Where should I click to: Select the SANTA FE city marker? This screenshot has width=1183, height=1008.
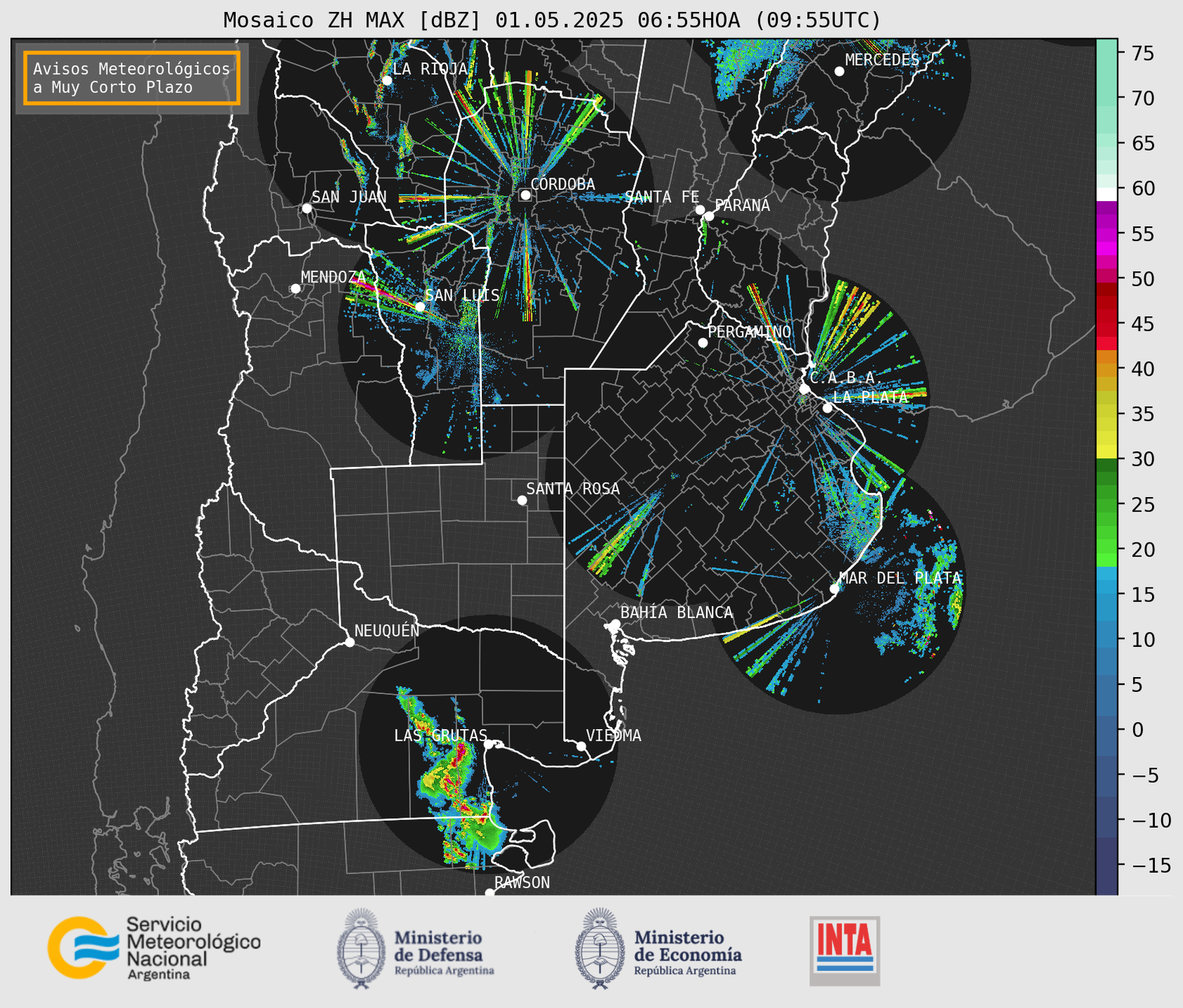tap(700, 210)
